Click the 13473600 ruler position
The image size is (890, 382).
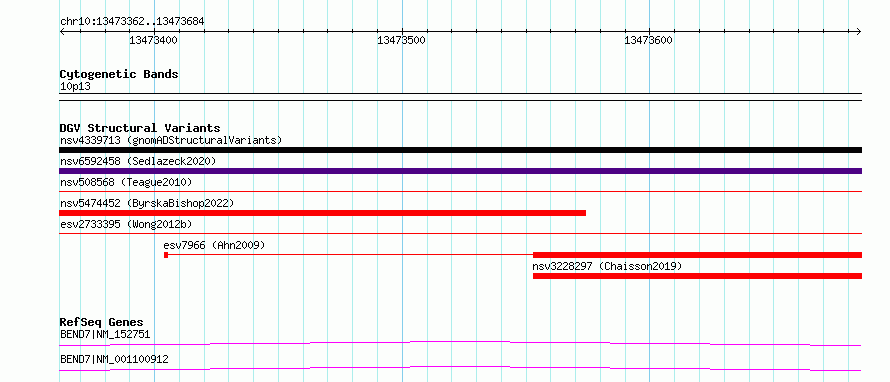tap(648, 40)
